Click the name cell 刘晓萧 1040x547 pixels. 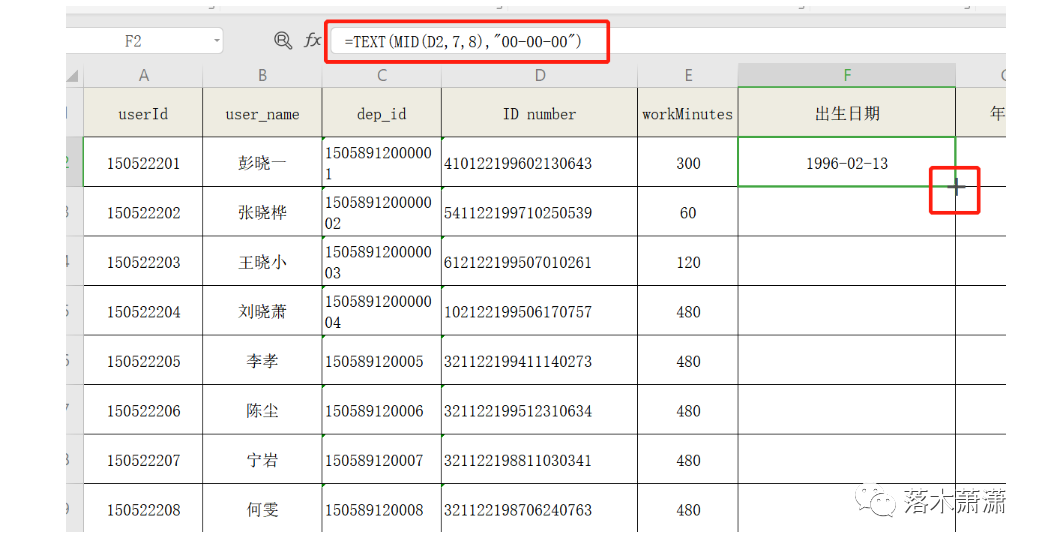[x=262, y=311]
